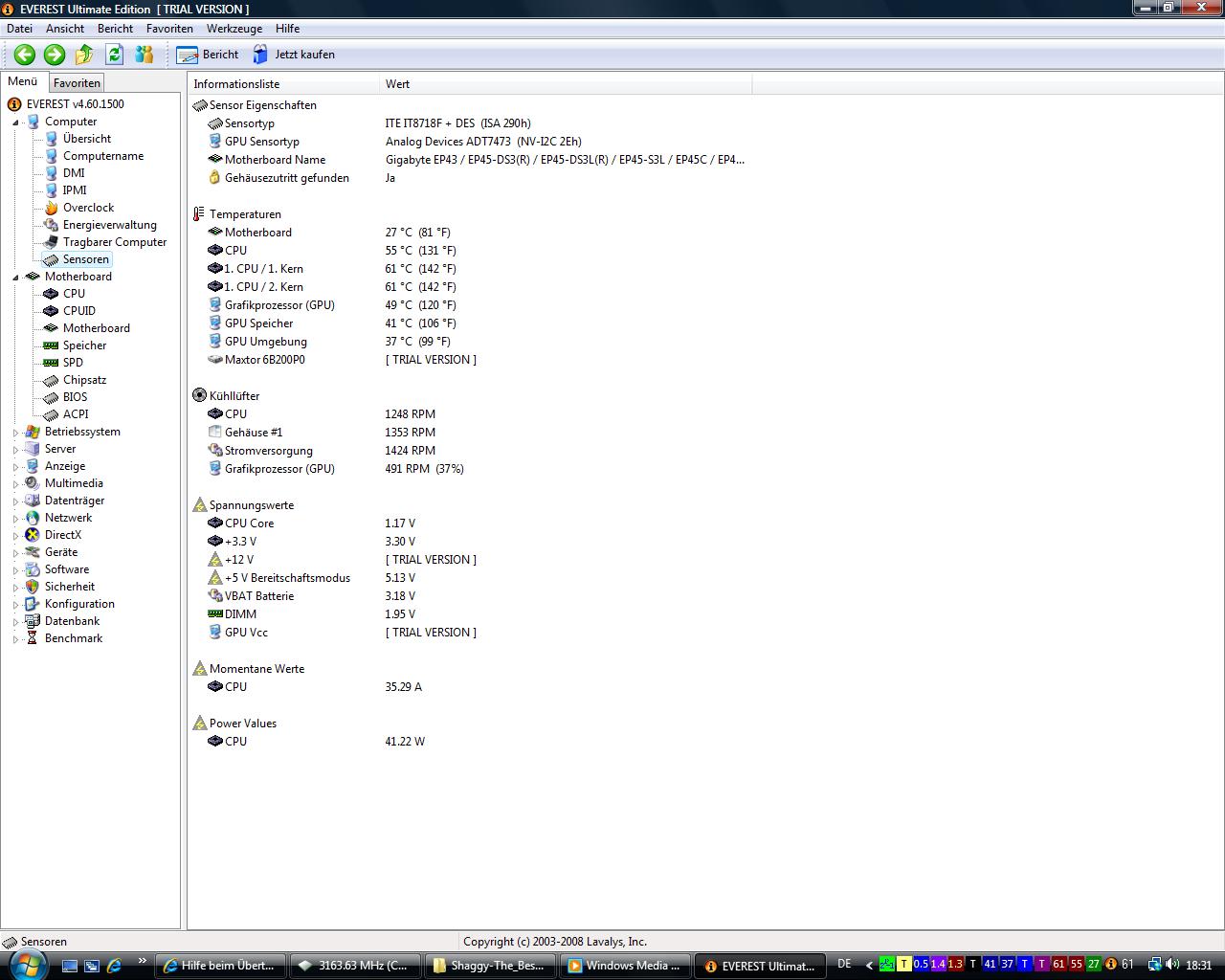Click the CPUID tree icon
This screenshot has width=1225, height=980.
point(51,311)
